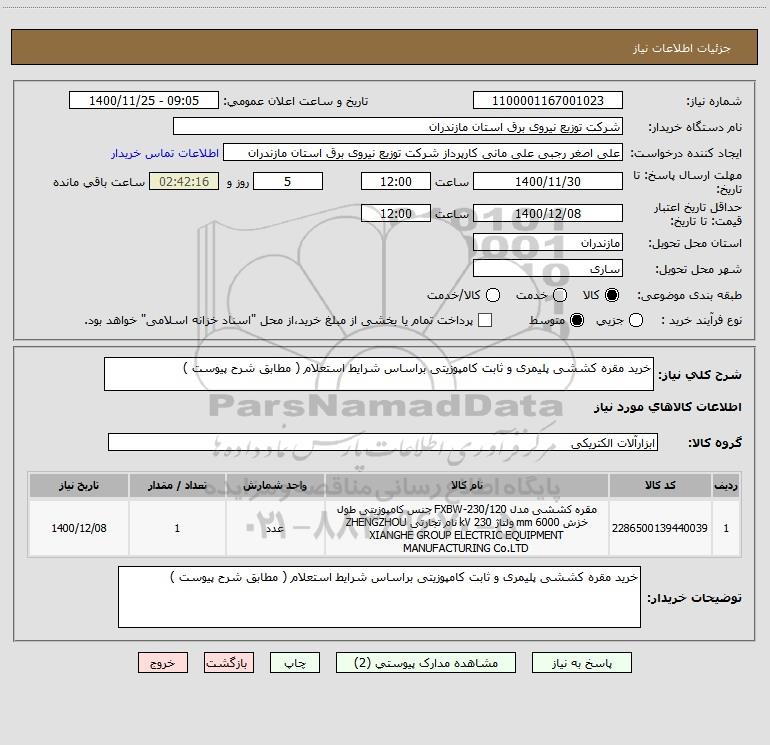Click the شماره نیاز field 1100001167001023
This screenshot has width=770, height=745.
(x=548, y=101)
